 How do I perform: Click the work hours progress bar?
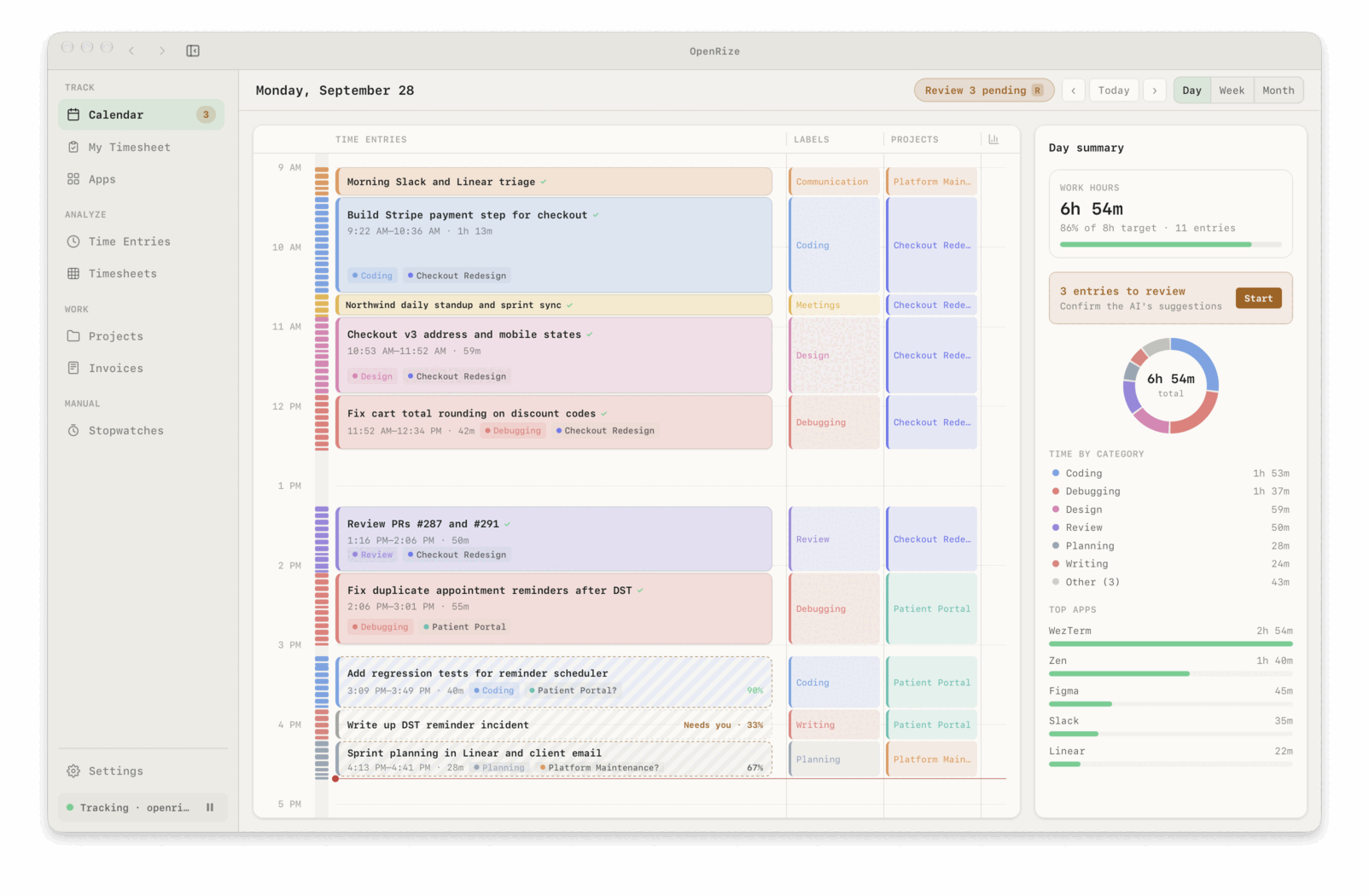(1170, 245)
